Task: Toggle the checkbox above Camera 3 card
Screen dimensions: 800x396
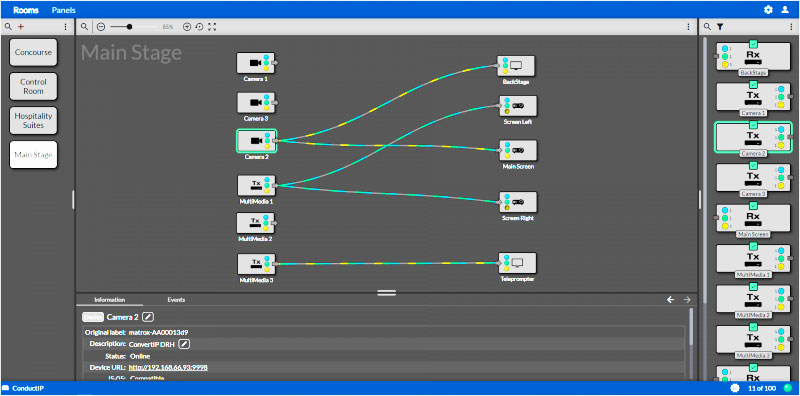Action: point(754,165)
